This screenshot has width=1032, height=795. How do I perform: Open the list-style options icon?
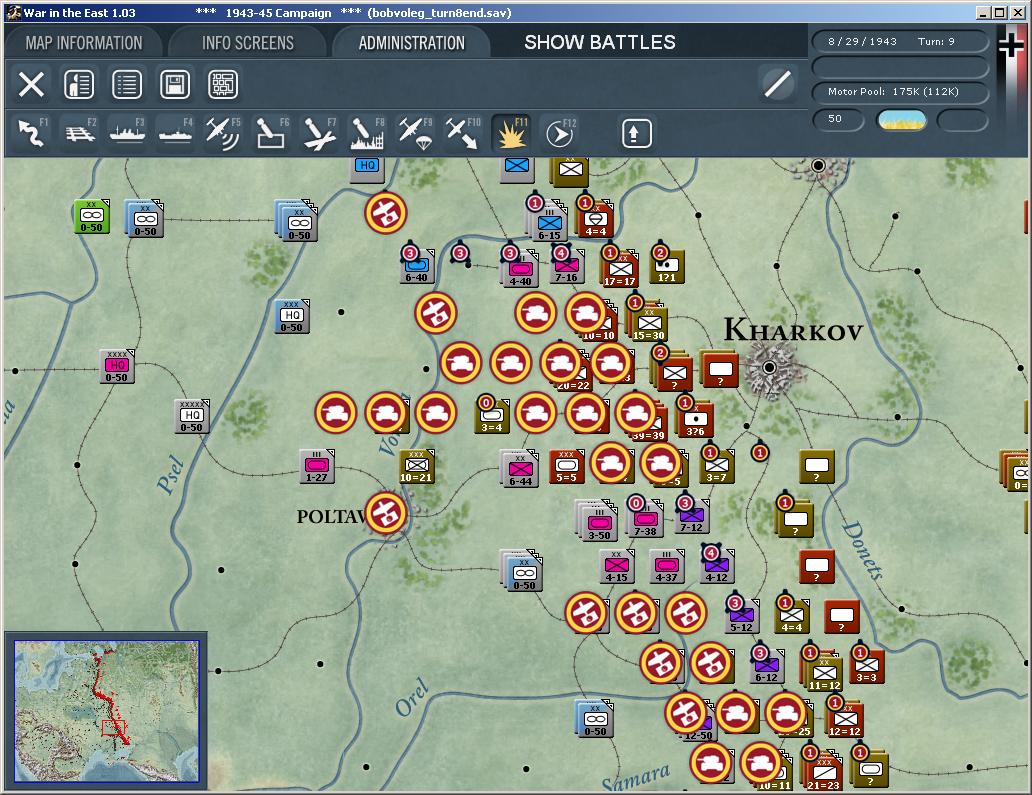[127, 85]
